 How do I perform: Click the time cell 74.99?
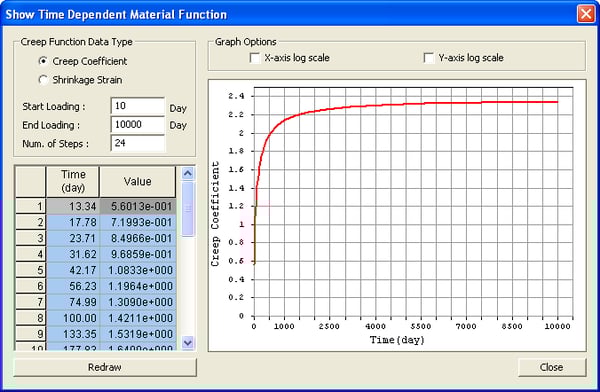73,302
